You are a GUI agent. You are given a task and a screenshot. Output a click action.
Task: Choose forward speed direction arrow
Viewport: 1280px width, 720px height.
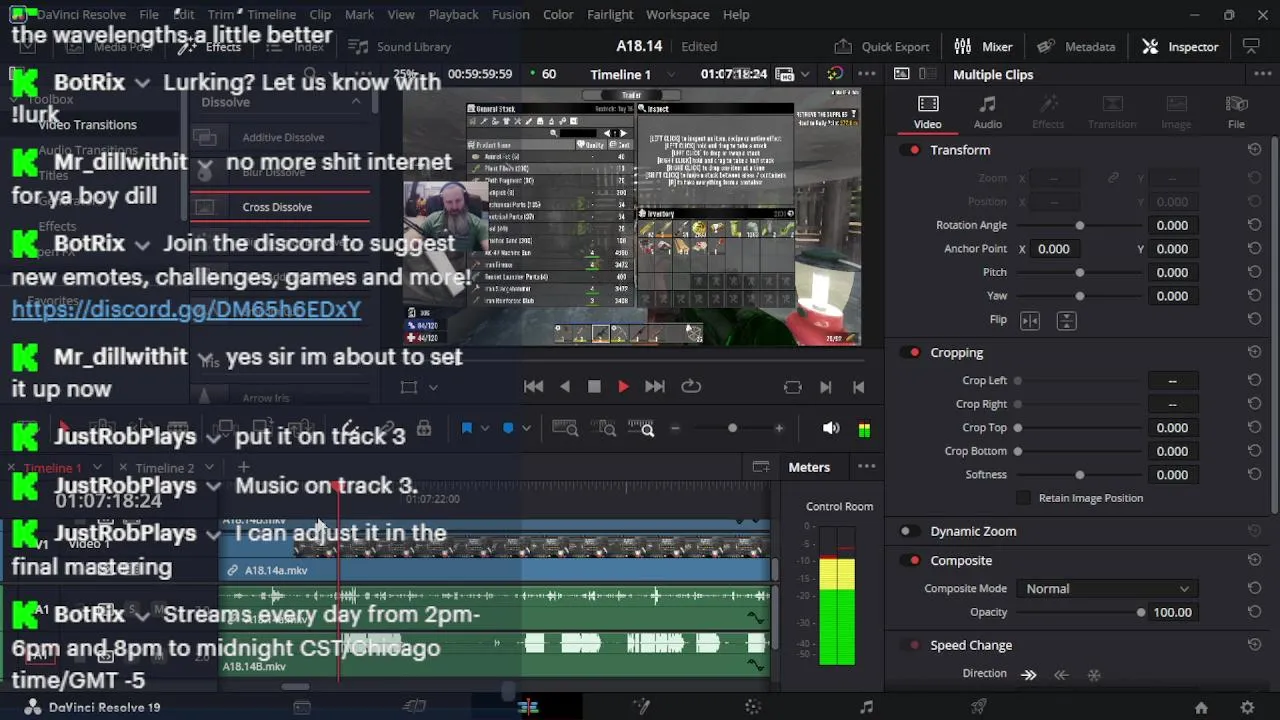[x=1028, y=674]
